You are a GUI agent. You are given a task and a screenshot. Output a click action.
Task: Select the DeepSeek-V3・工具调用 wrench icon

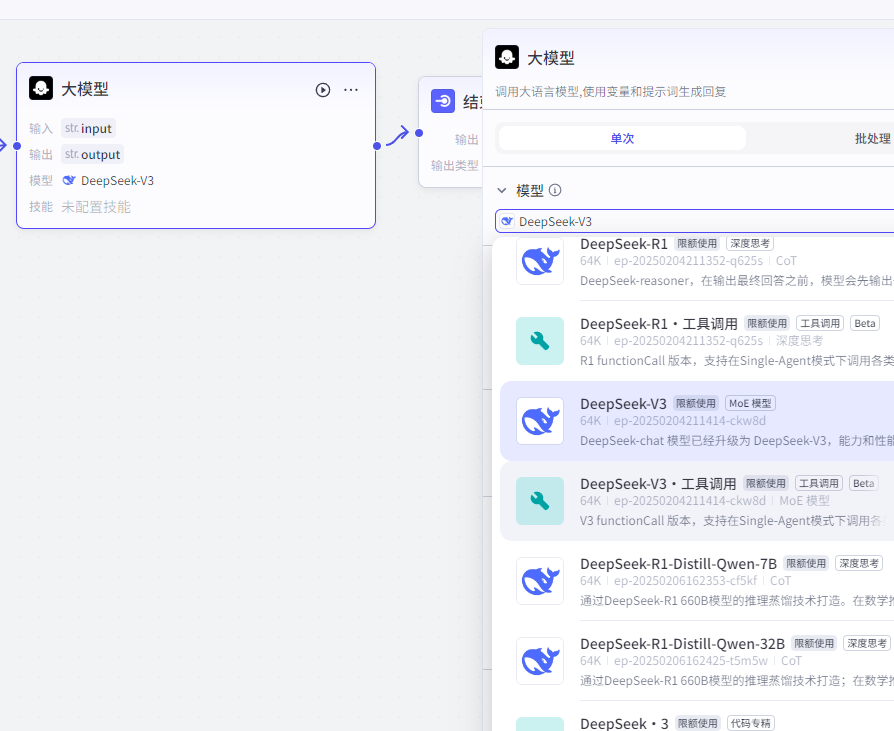click(x=540, y=501)
